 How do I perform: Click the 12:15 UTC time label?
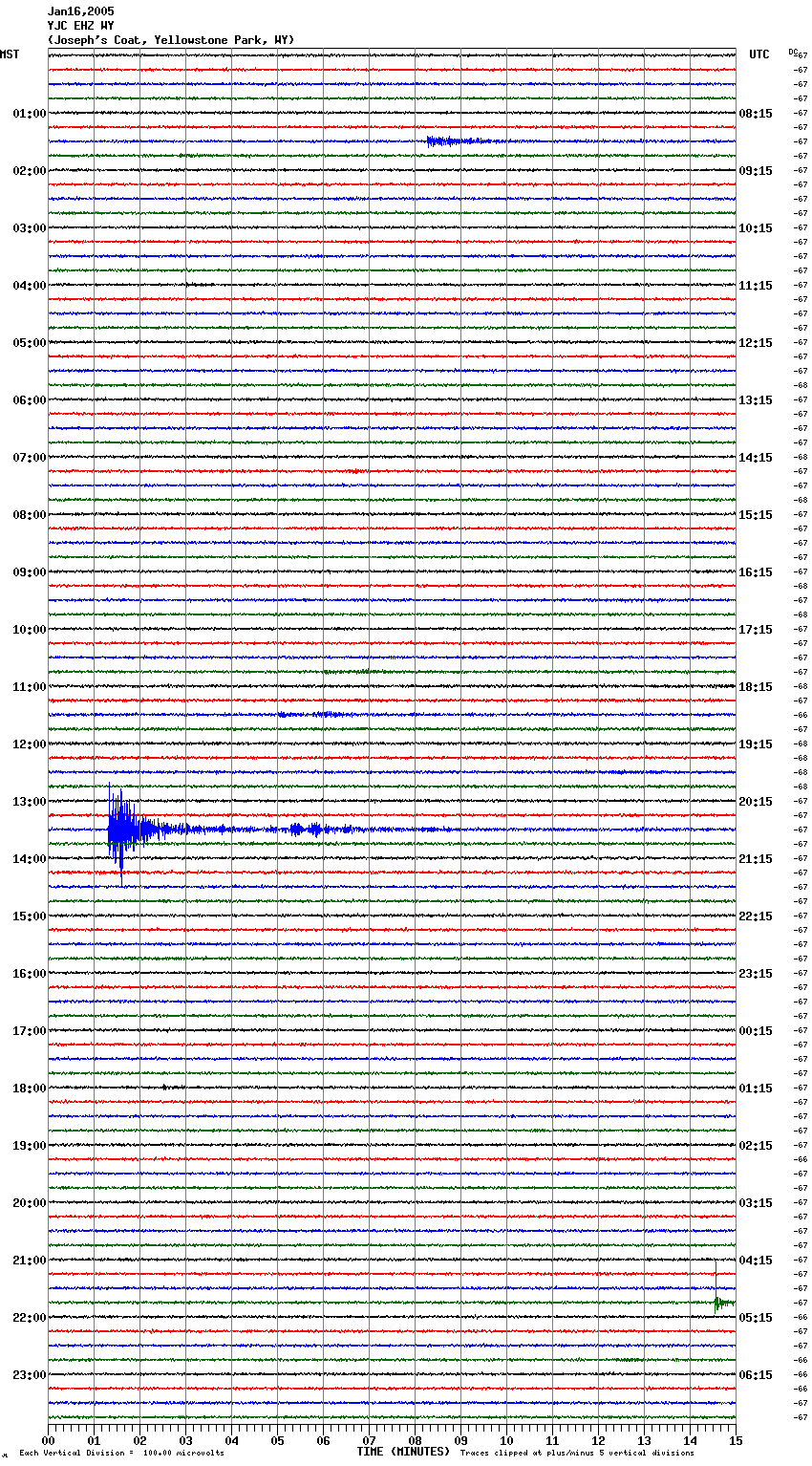tap(756, 343)
